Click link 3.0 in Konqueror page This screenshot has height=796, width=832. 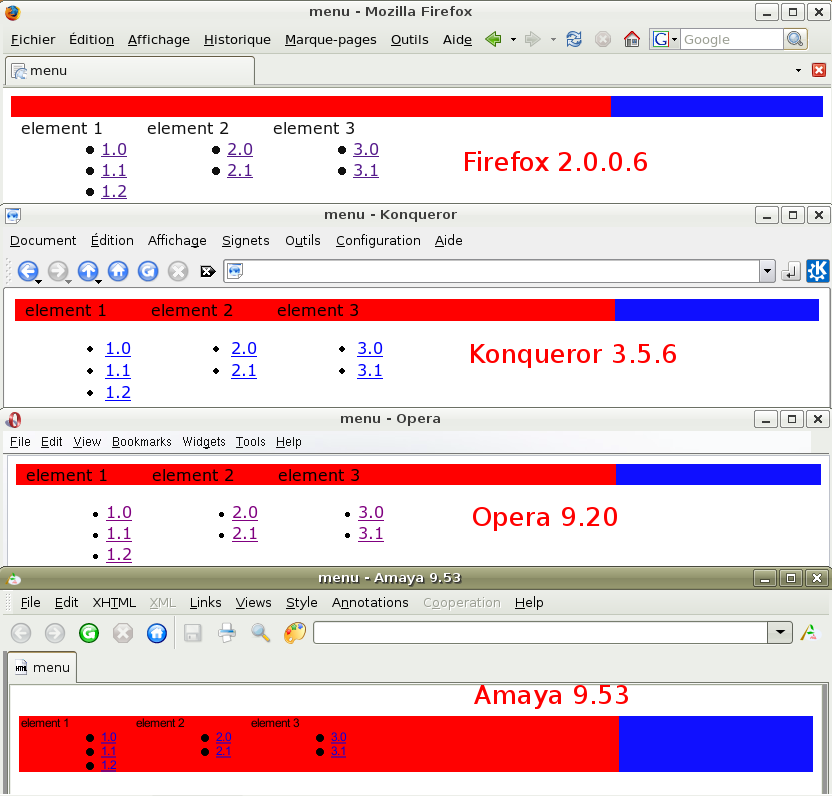pyautogui.click(x=370, y=349)
